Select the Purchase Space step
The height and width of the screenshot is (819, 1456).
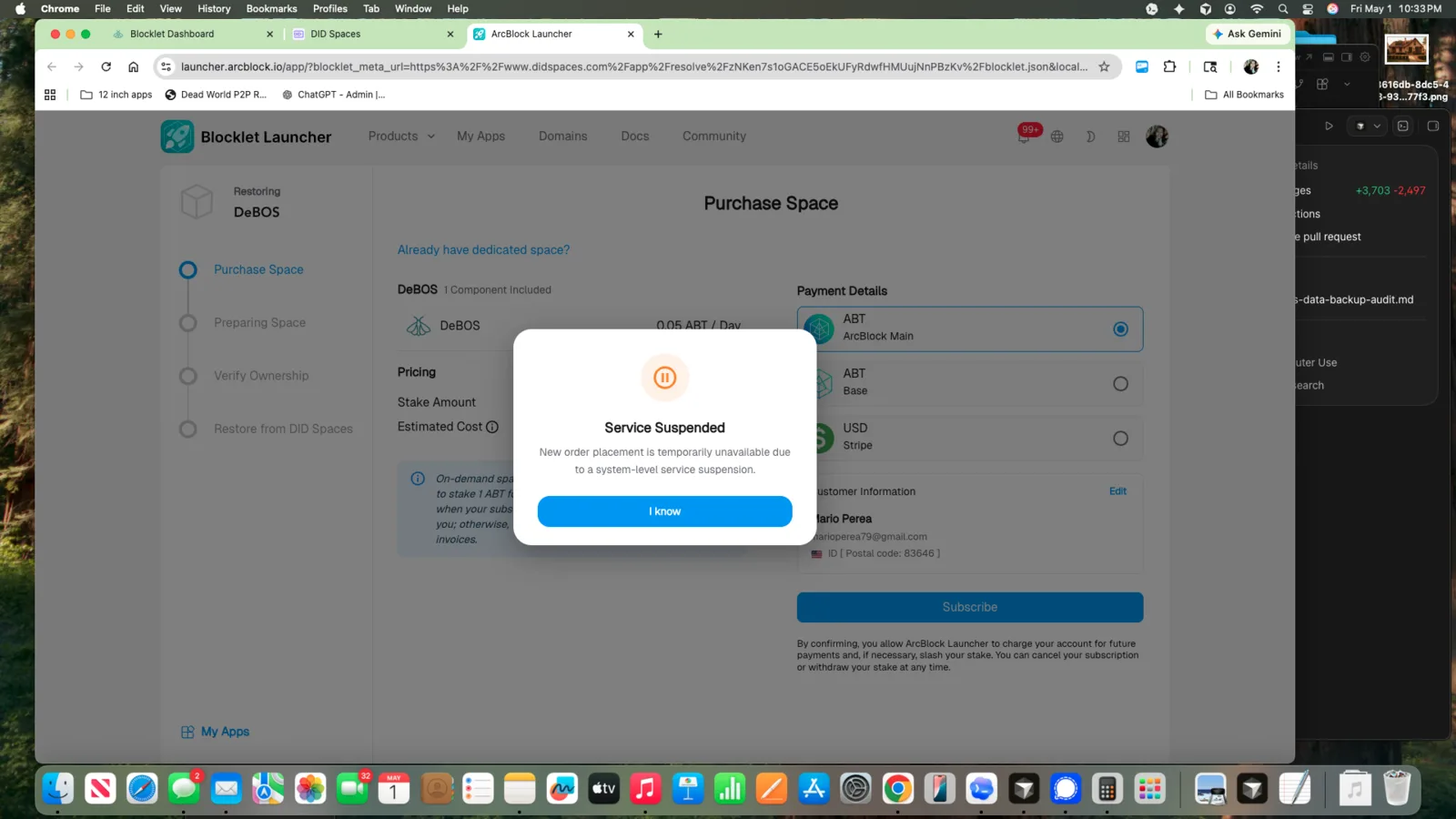pos(258,270)
